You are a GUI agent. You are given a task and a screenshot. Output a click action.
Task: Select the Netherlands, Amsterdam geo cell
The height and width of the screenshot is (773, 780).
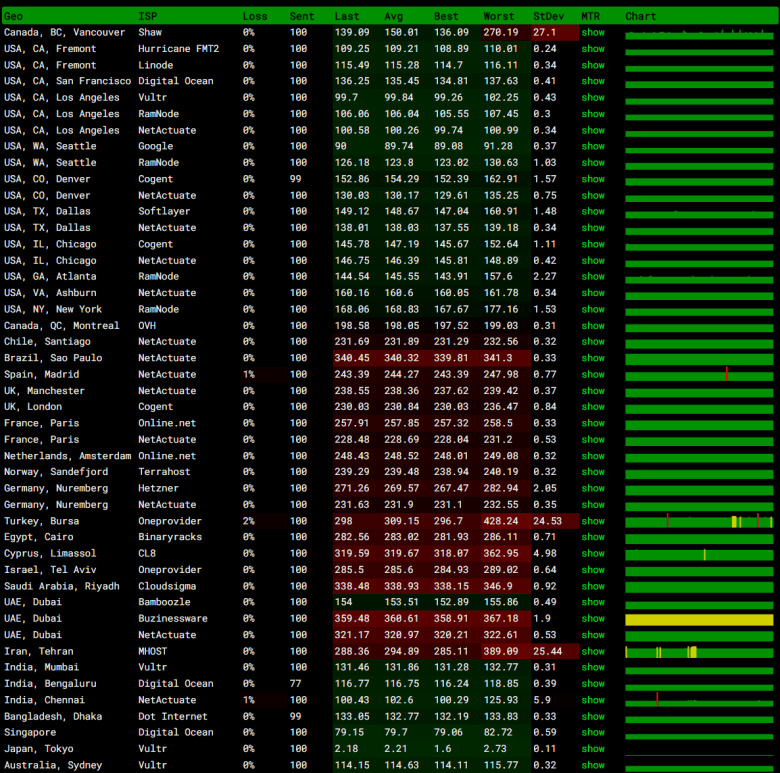68,456
